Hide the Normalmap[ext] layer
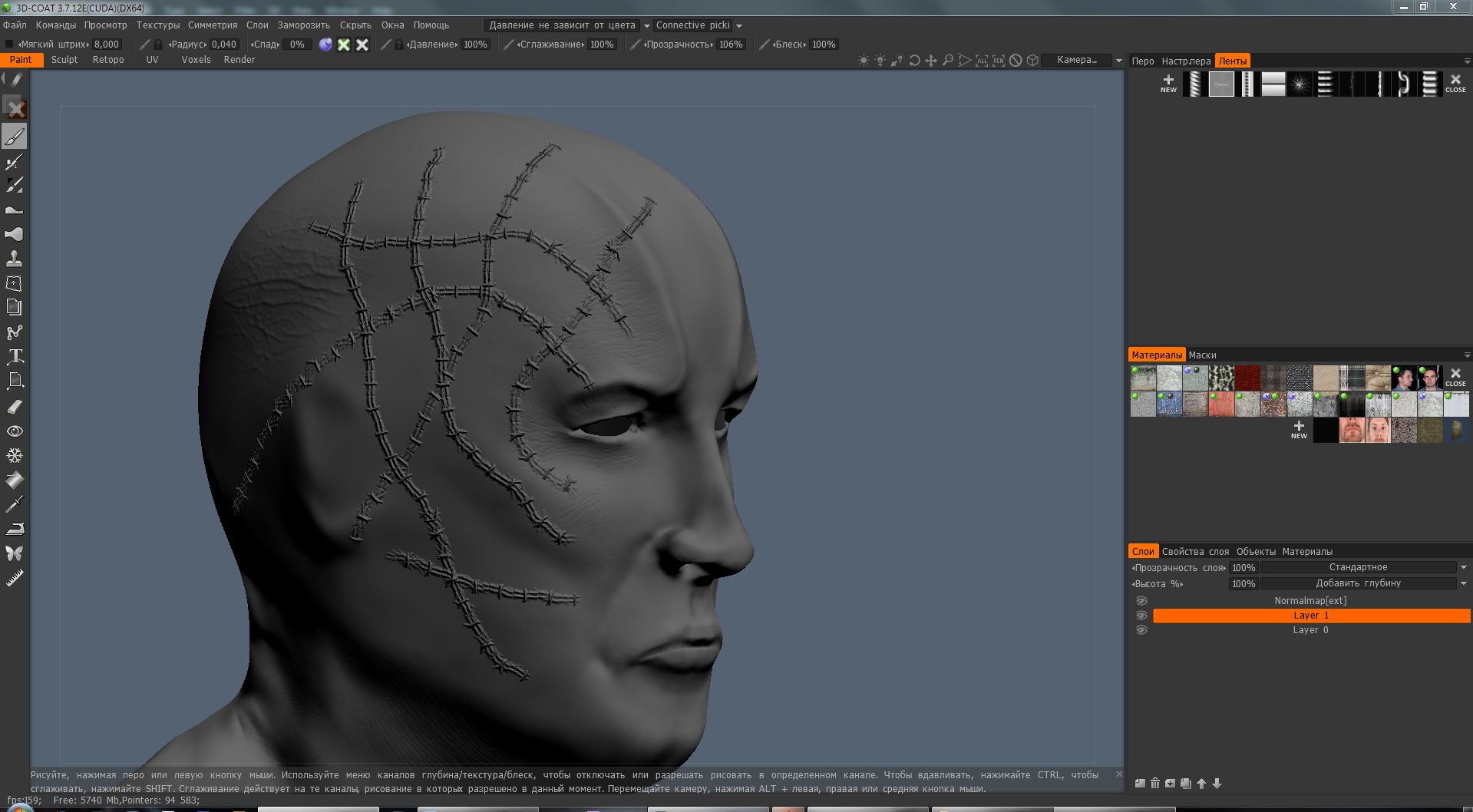Image resolution: width=1473 pixels, height=812 pixels. click(1141, 601)
